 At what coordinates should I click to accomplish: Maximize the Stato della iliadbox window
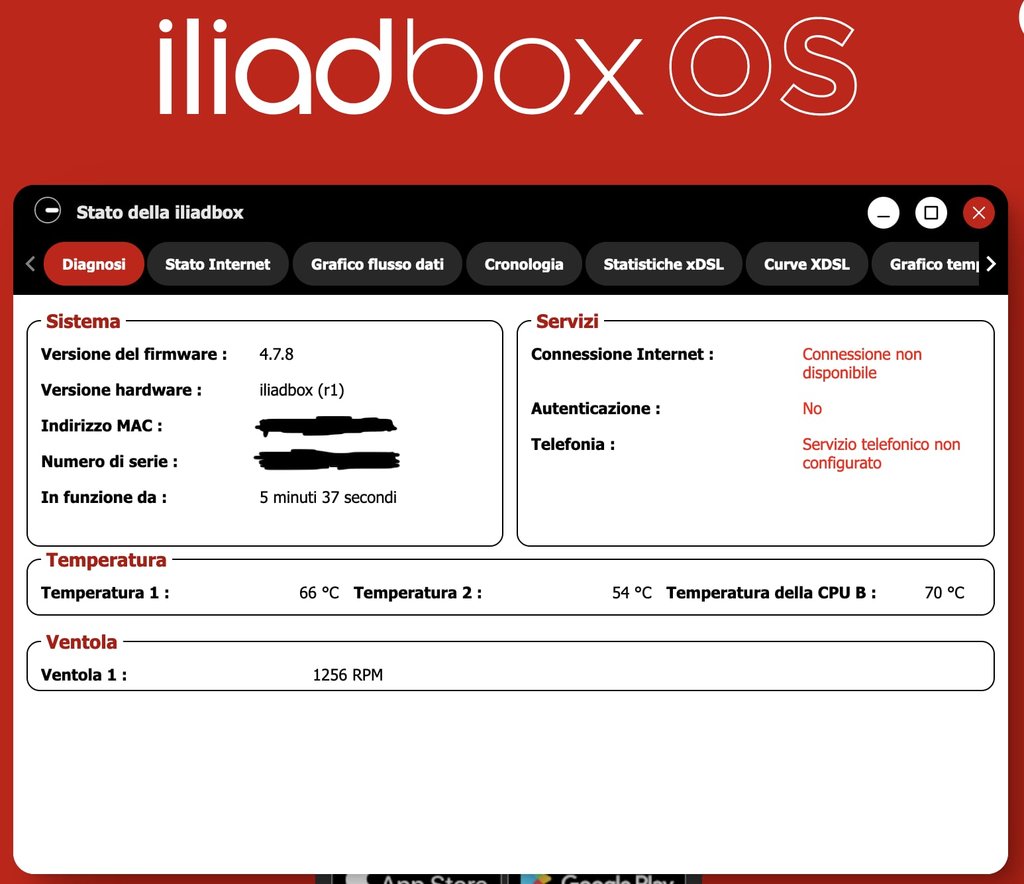point(931,213)
